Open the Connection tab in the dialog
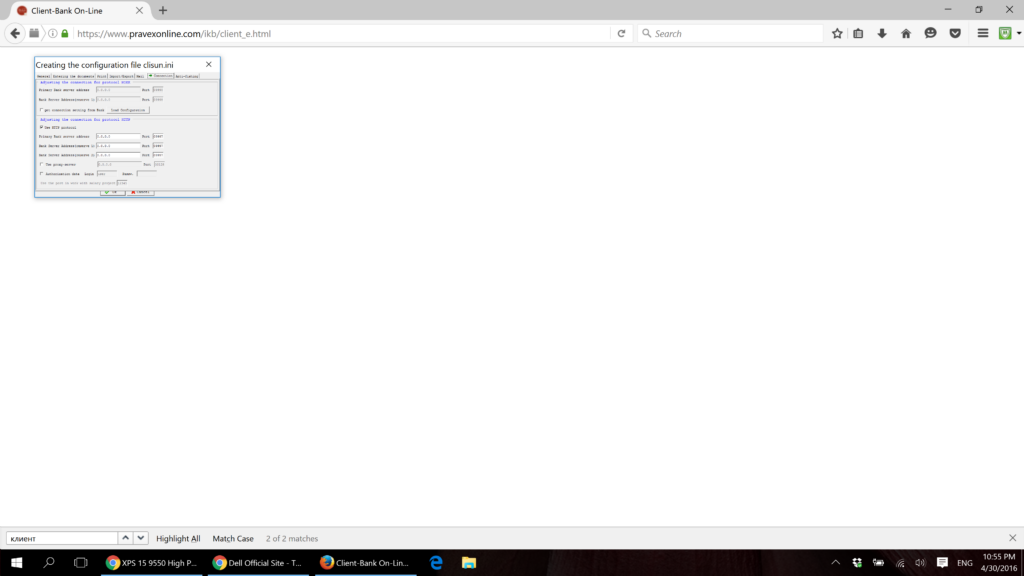1024x576 pixels. tap(161, 76)
